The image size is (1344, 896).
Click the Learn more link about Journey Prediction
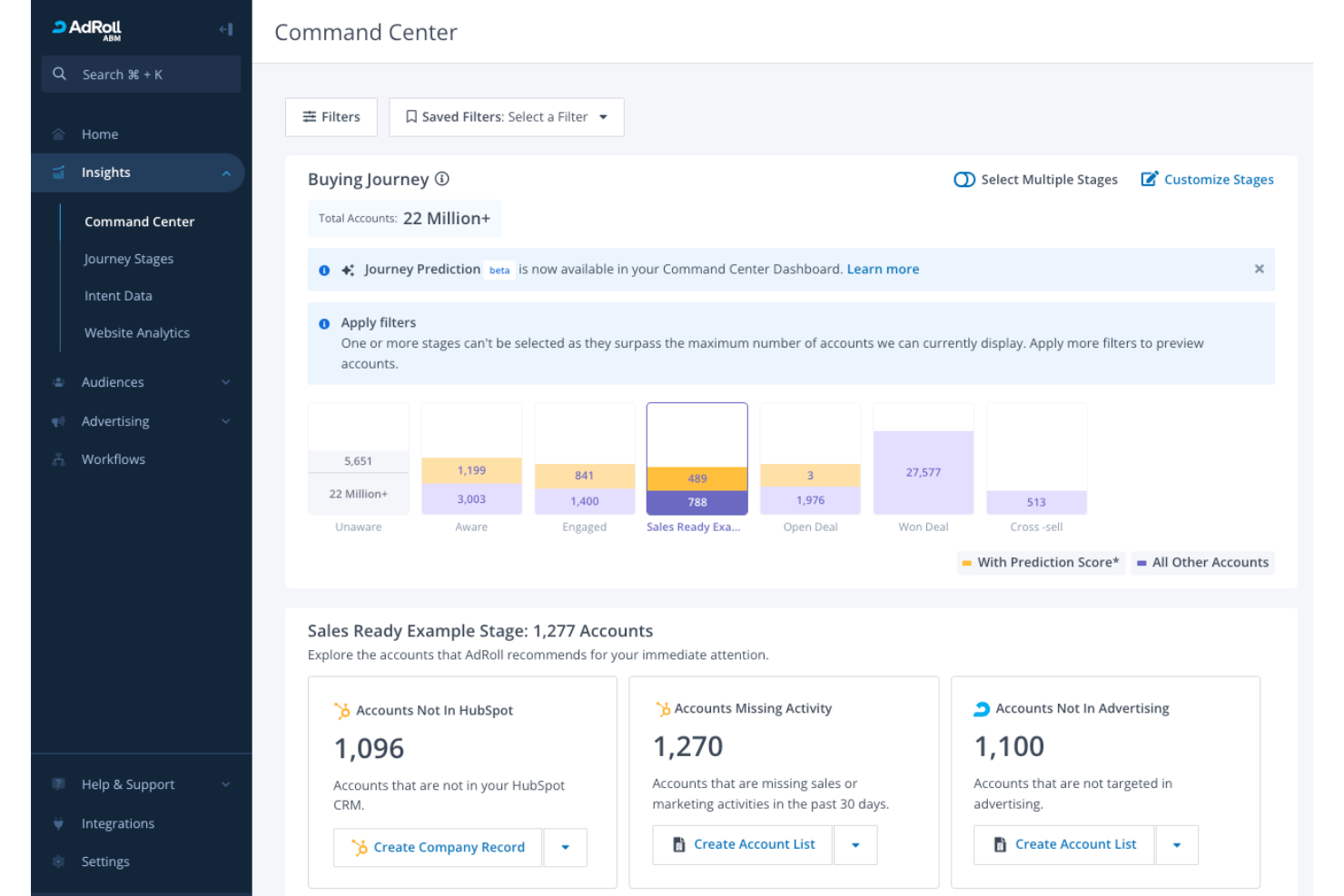pos(882,269)
